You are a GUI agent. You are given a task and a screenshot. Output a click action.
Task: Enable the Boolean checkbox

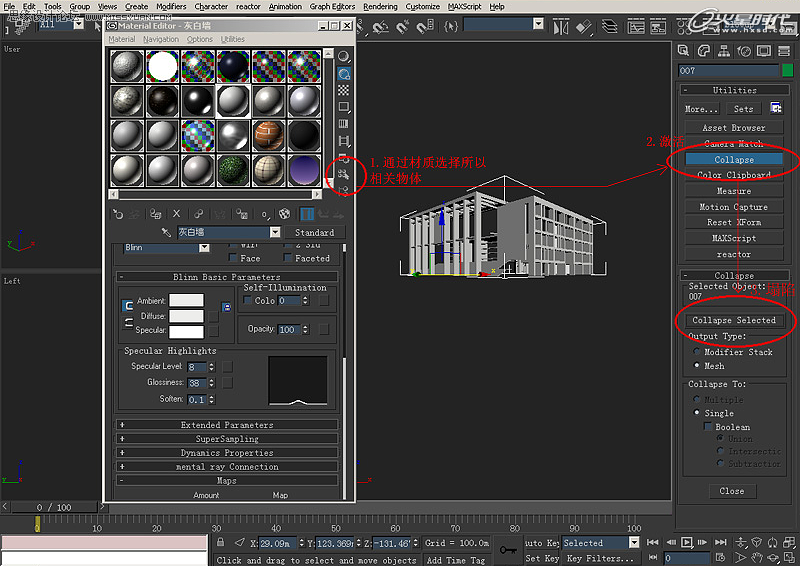(x=708, y=427)
